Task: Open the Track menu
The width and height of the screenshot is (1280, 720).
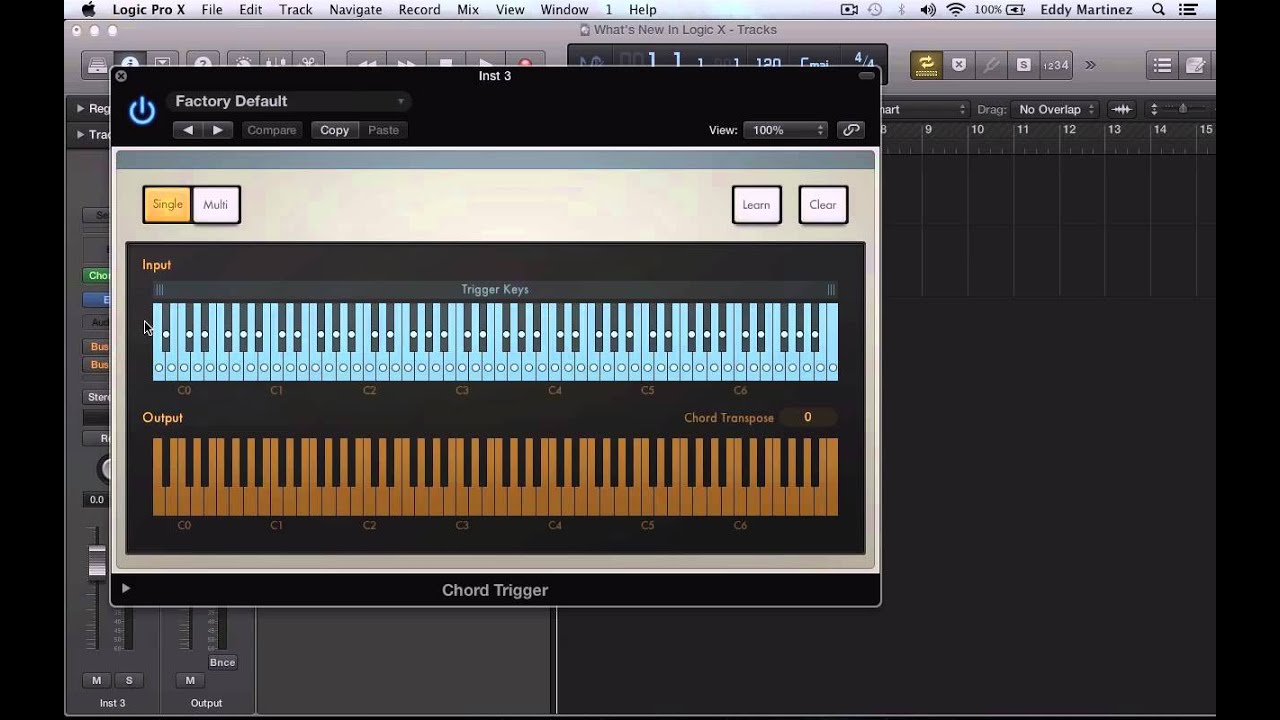Action: (x=296, y=10)
